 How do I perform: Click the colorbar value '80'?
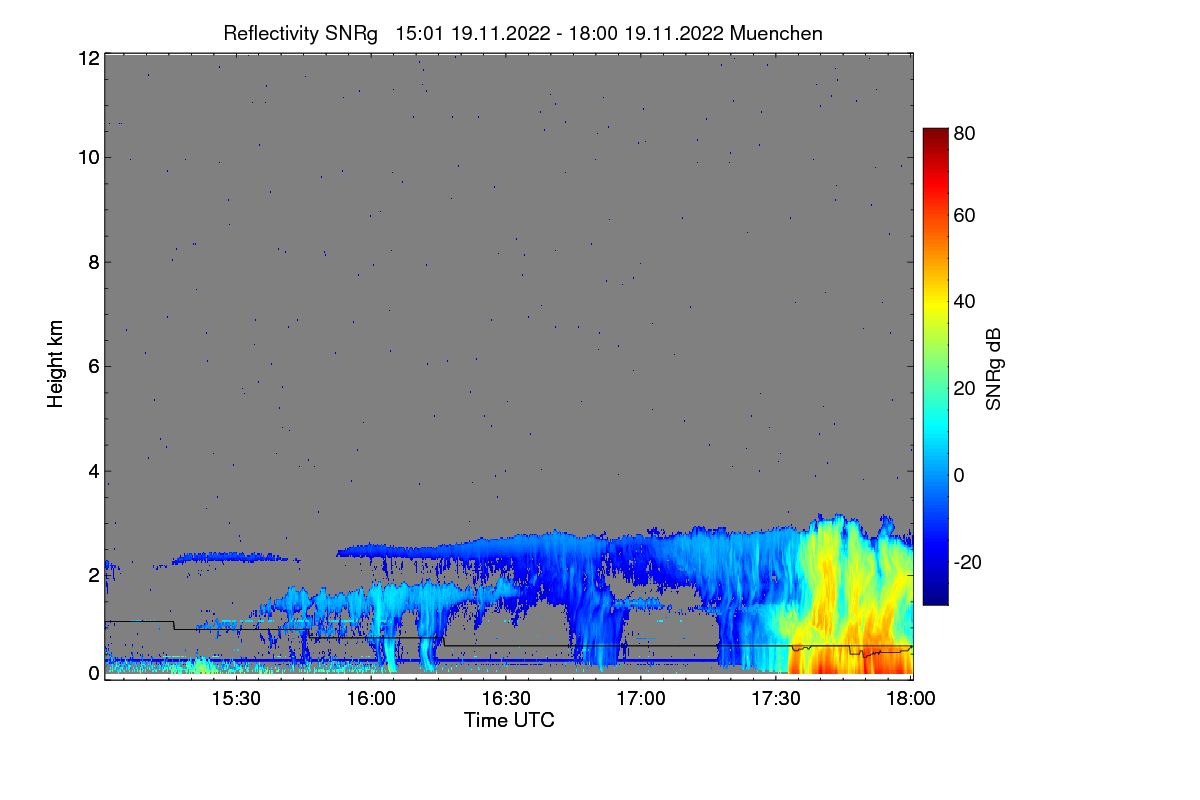pyautogui.click(x=965, y=131)
